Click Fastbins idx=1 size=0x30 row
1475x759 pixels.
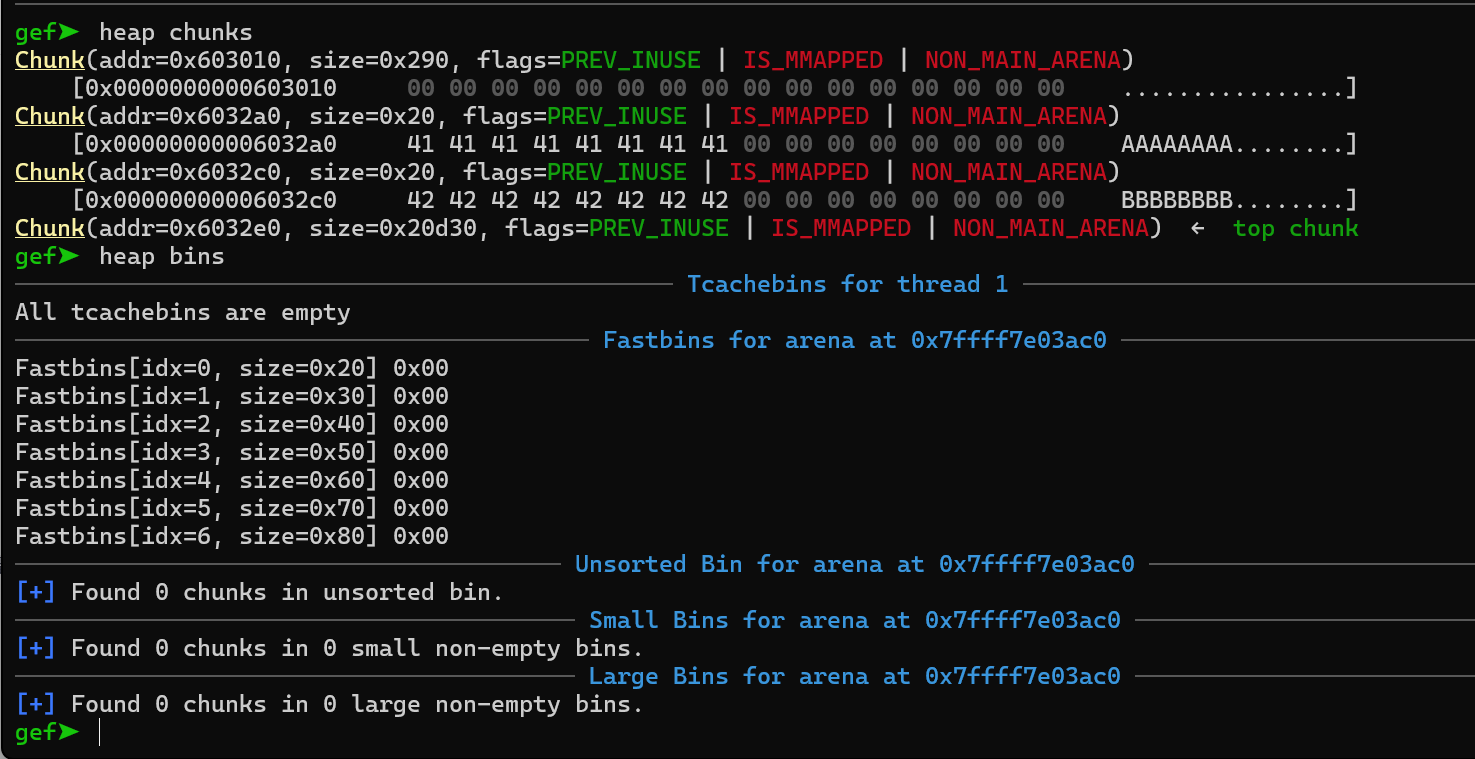(x=232, y=396)
